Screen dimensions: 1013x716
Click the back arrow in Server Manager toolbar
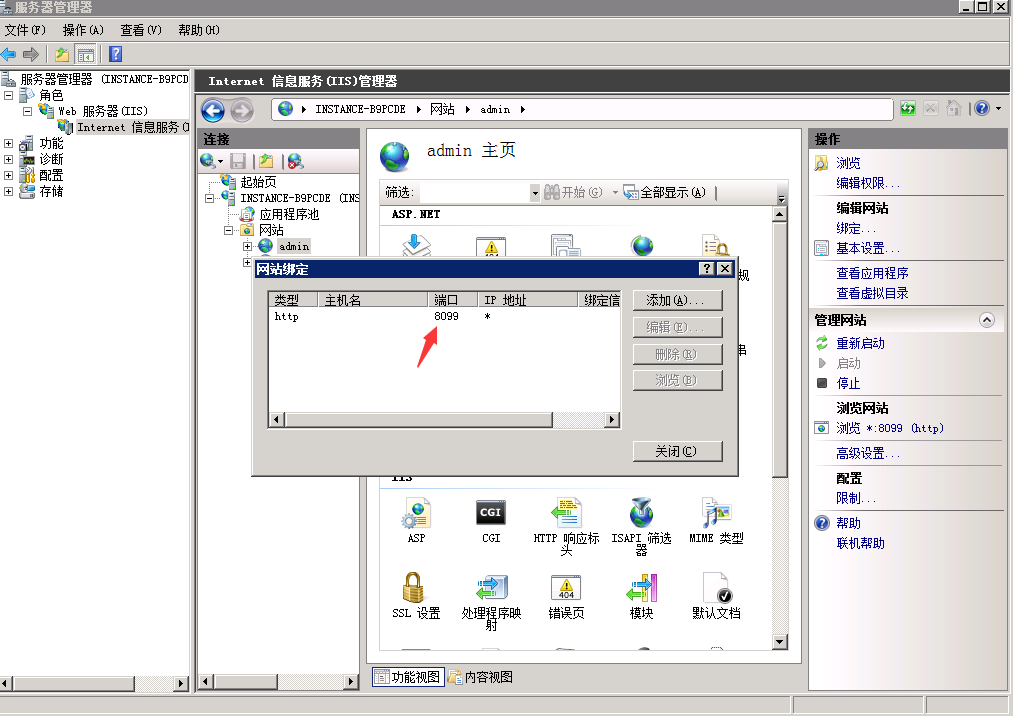[x=8, y=55]
